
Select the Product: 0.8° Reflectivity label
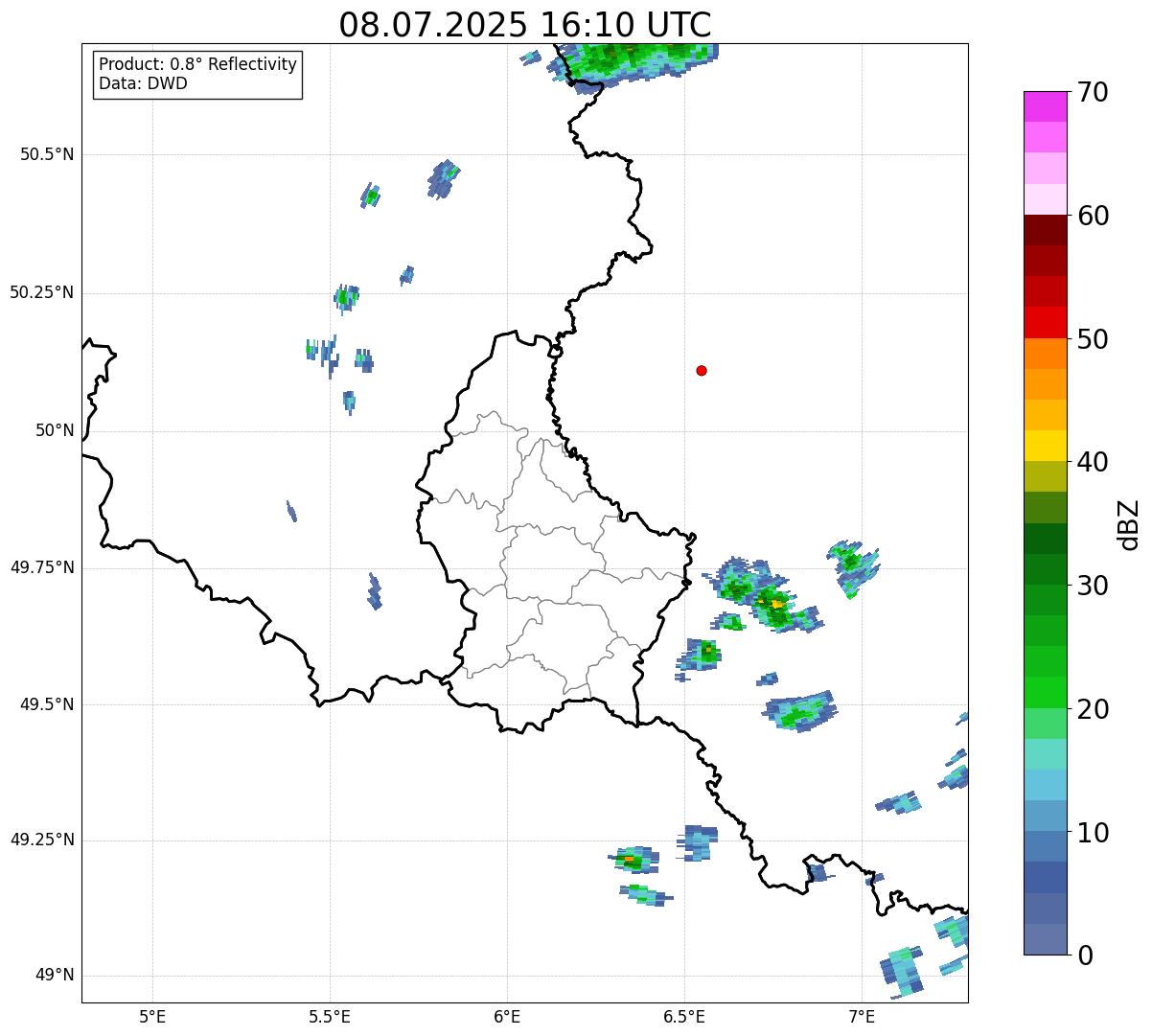(x=198, y=64)
